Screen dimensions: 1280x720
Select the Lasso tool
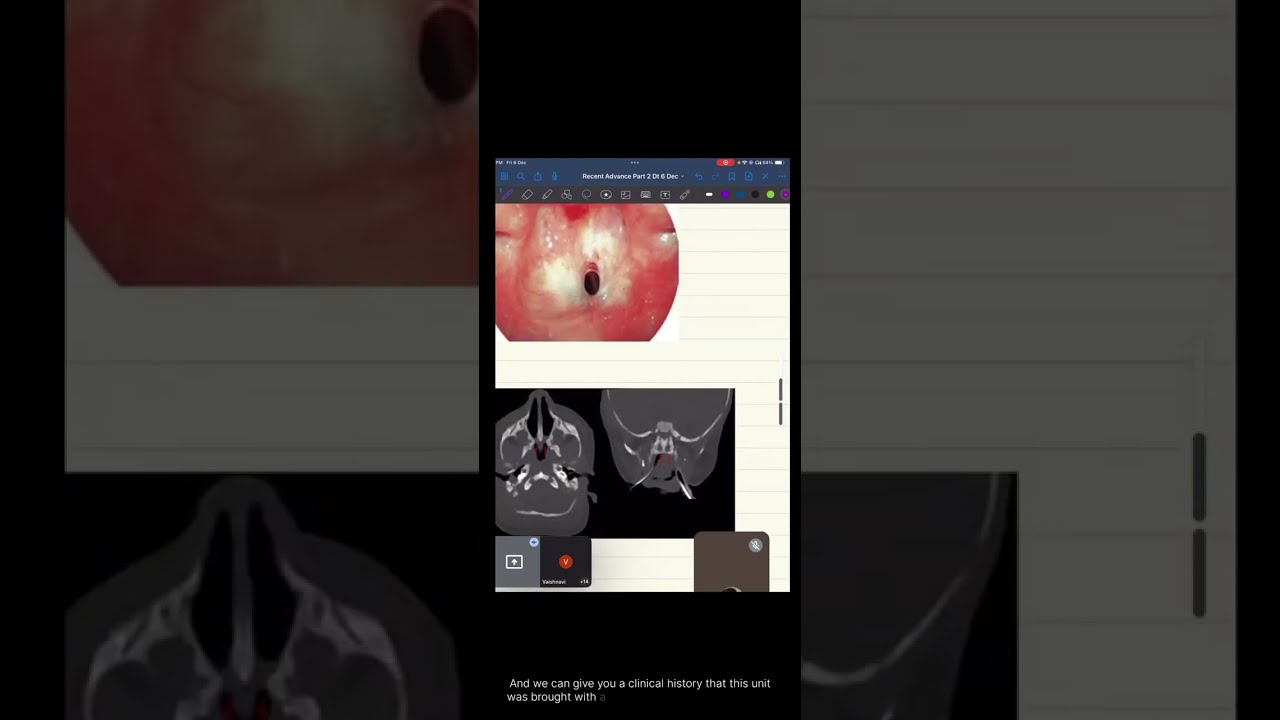click(x=586, y=194)
